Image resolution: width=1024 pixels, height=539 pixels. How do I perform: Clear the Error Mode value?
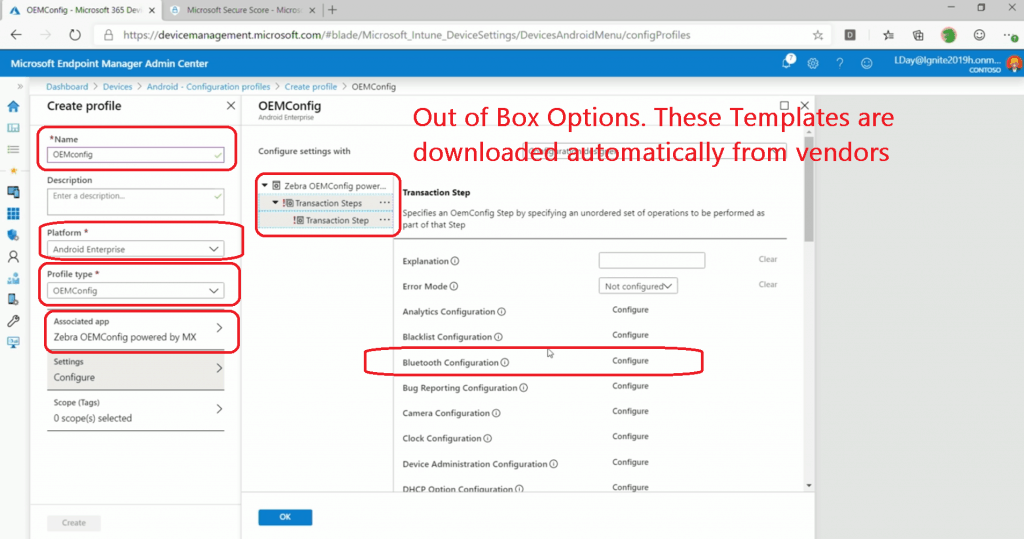pos(768,284)
